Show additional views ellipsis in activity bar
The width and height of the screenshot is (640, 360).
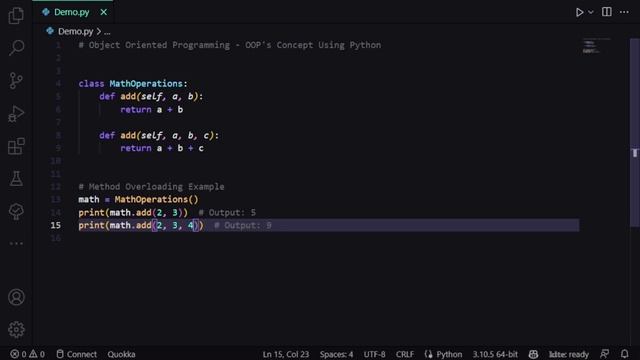[x=16, y=244]
